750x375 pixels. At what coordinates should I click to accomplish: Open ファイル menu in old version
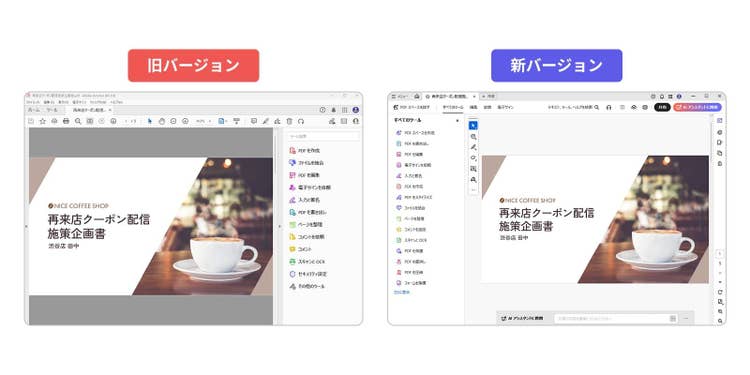(33, 102)
